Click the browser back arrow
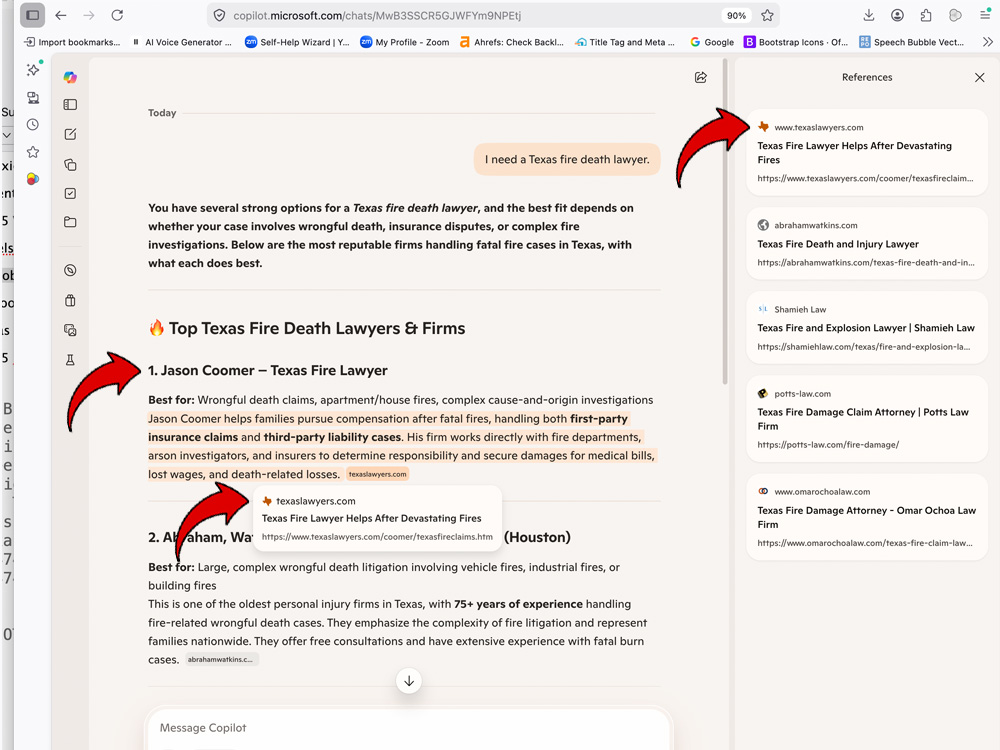Image resolution: width=1000 pixels, height=750 pixels. click(61, 15)
